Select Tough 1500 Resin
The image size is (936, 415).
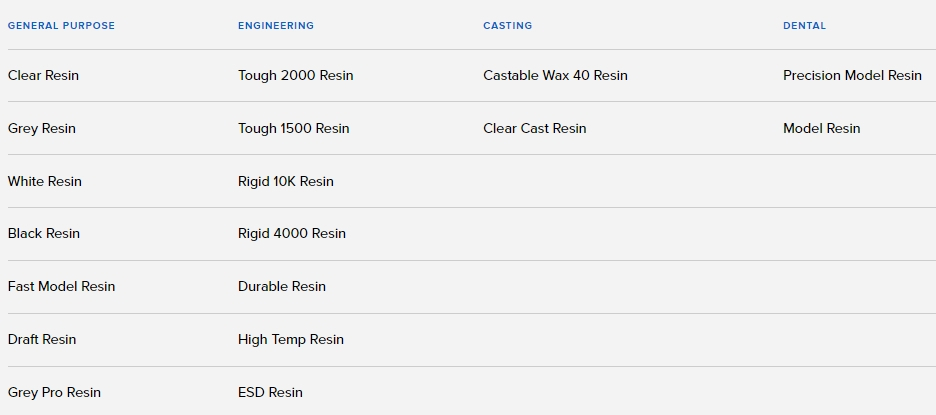[x=294, y=128]
